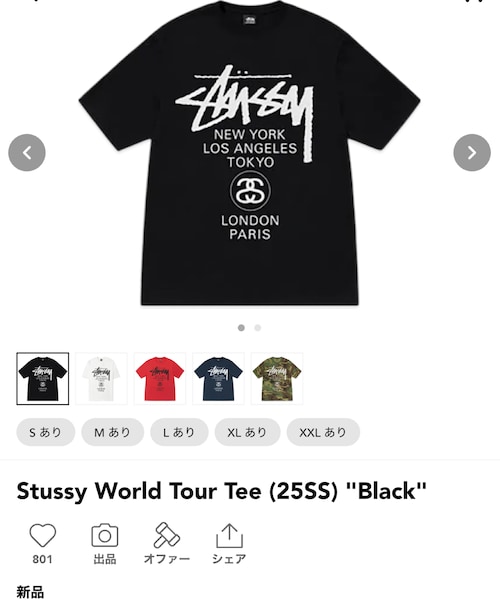Select size L あり chip
The width and height of the screenshot is (500, 600).
point(179,432)
